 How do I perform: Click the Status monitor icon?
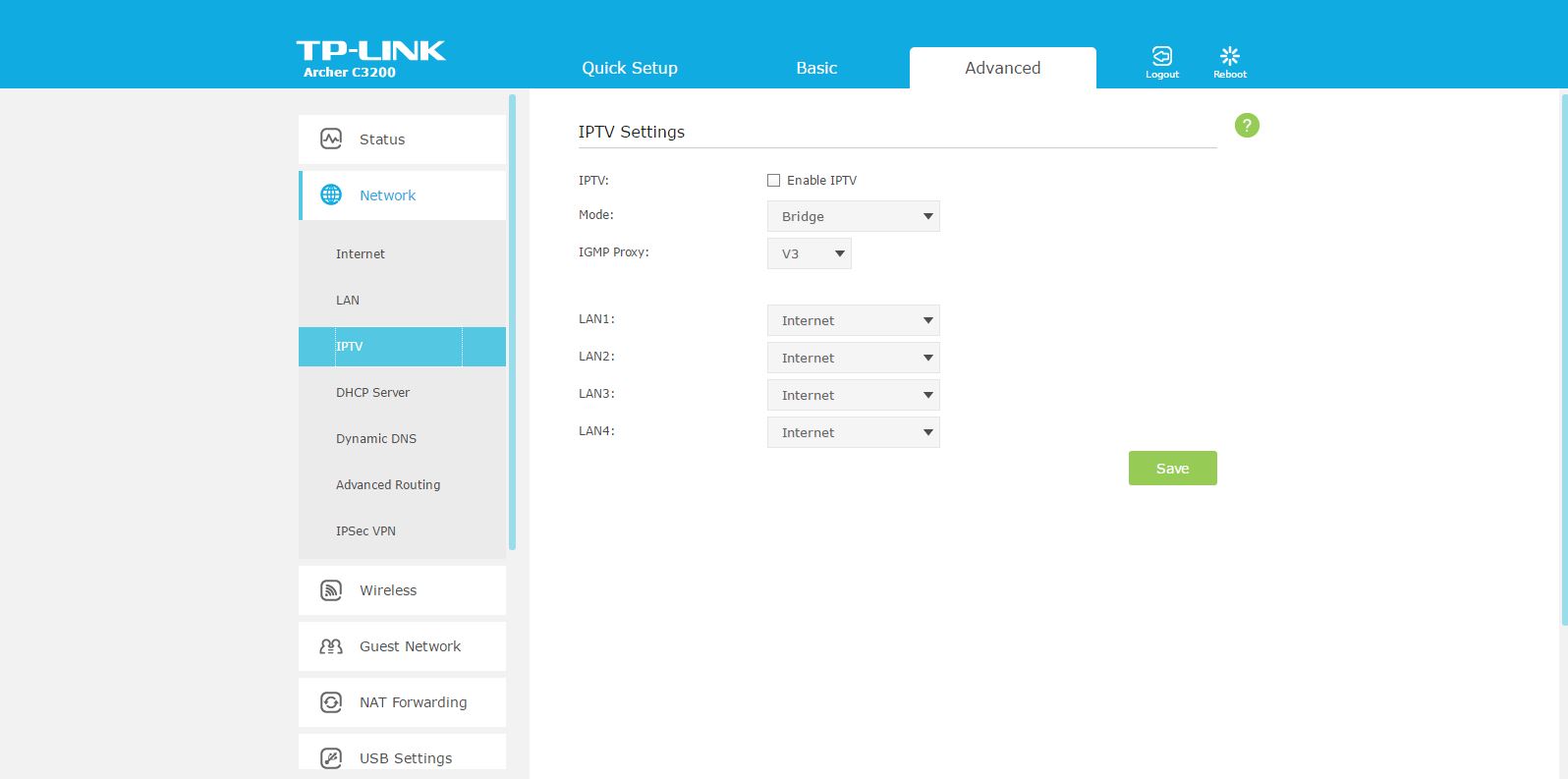(331, 139)
